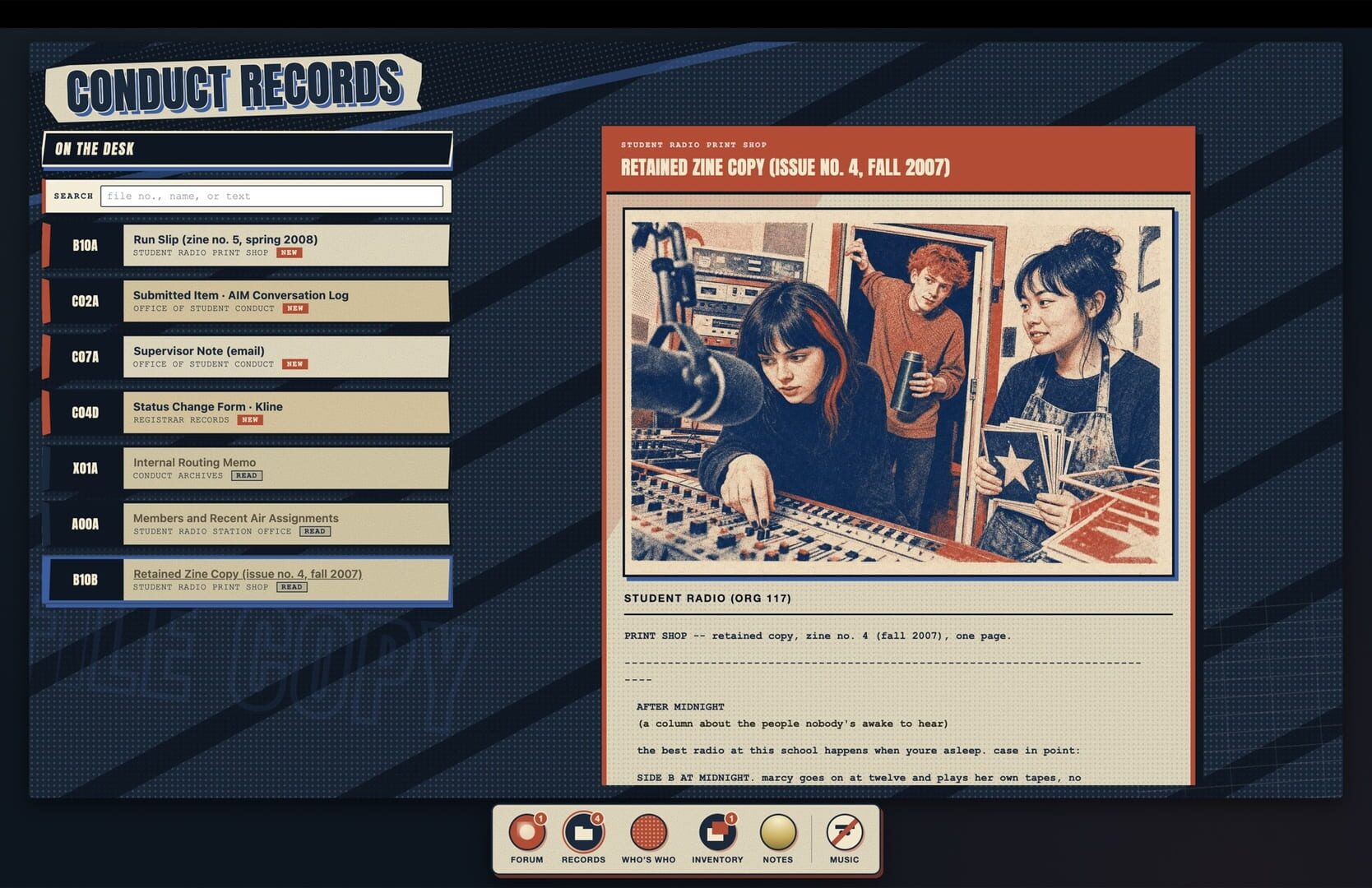Click file tab B10A

(85, 245)
